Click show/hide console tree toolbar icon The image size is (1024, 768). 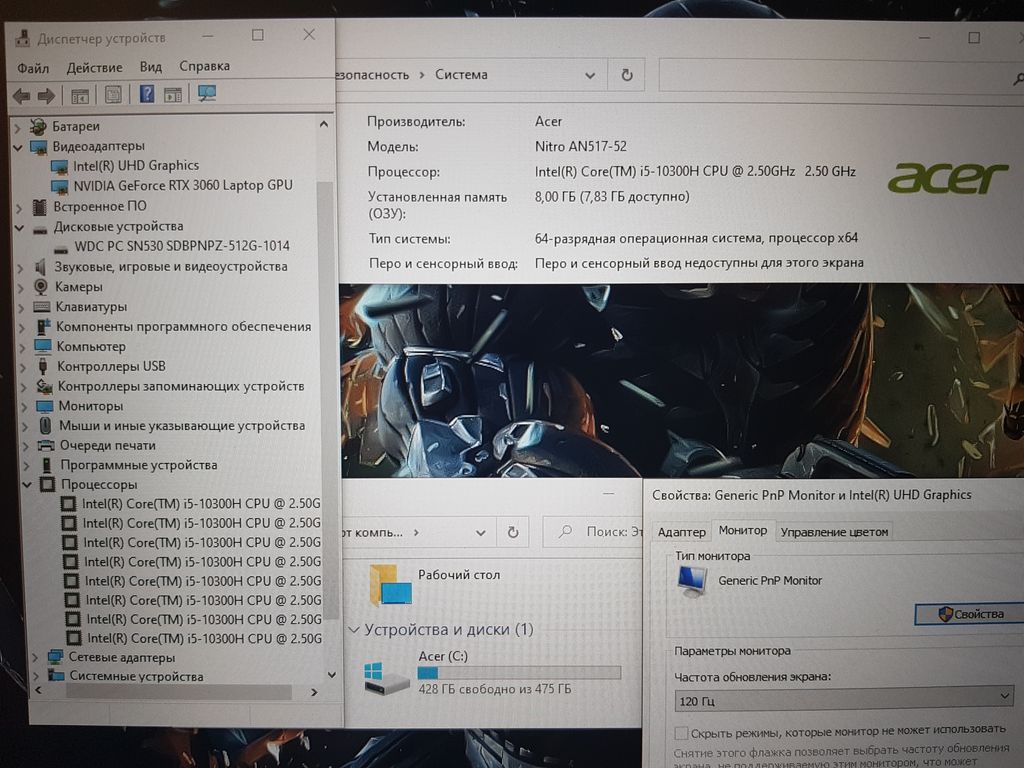80,96
